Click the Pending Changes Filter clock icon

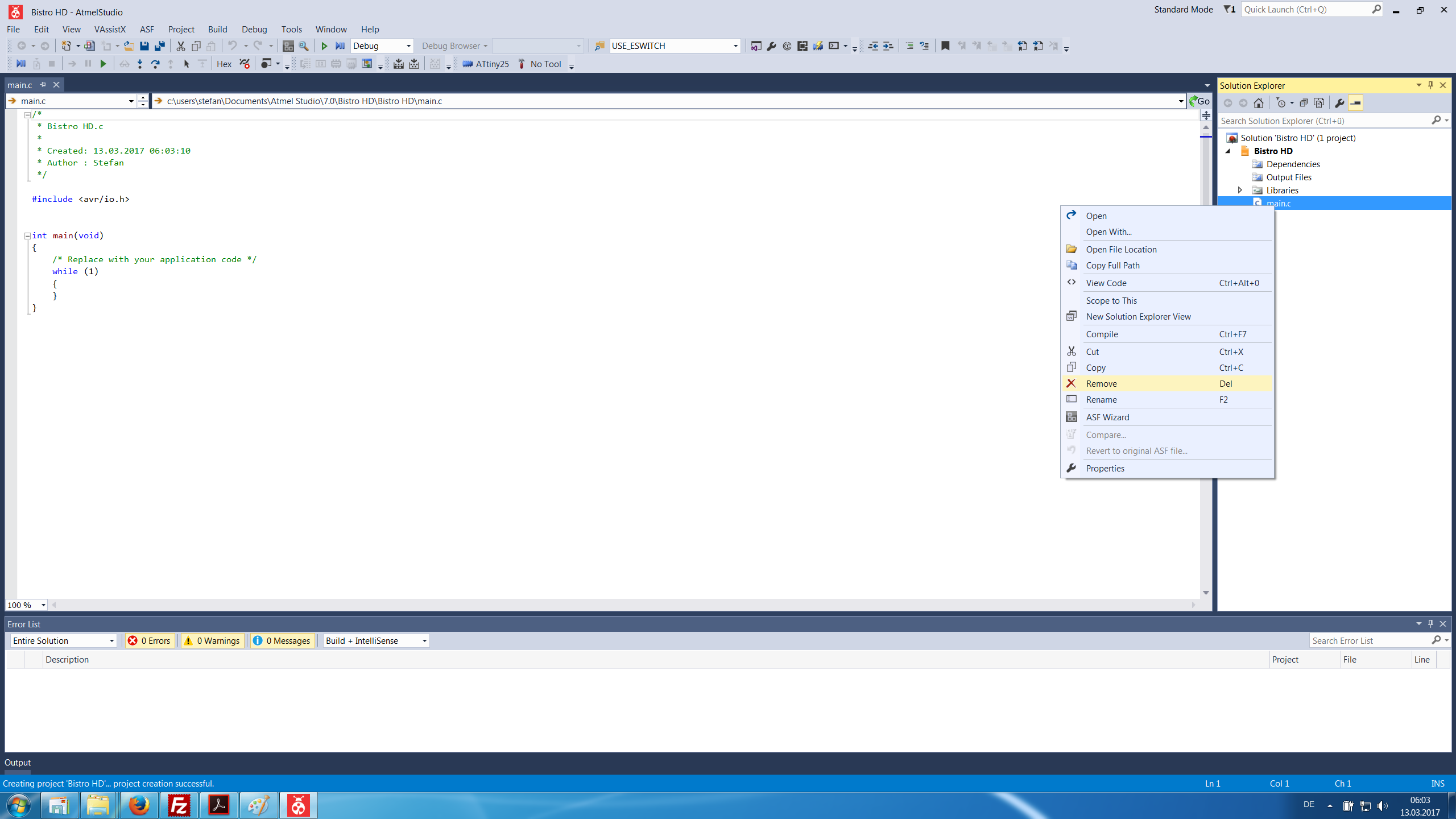(x=1281, y=103)
